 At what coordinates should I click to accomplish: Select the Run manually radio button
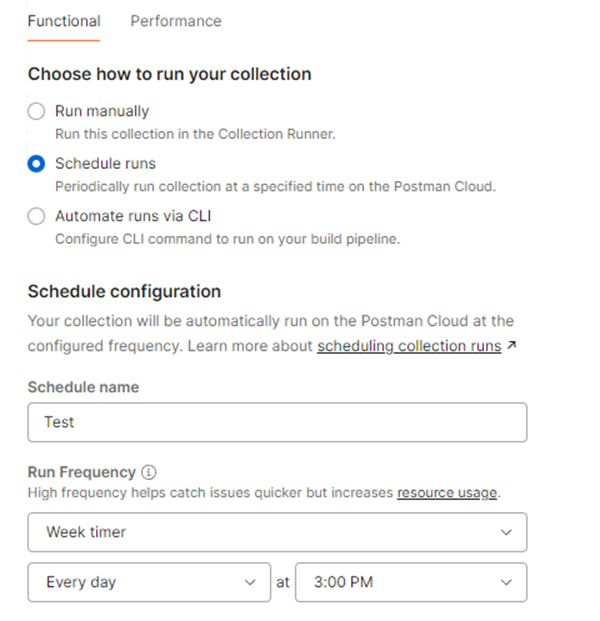[36, 111]
